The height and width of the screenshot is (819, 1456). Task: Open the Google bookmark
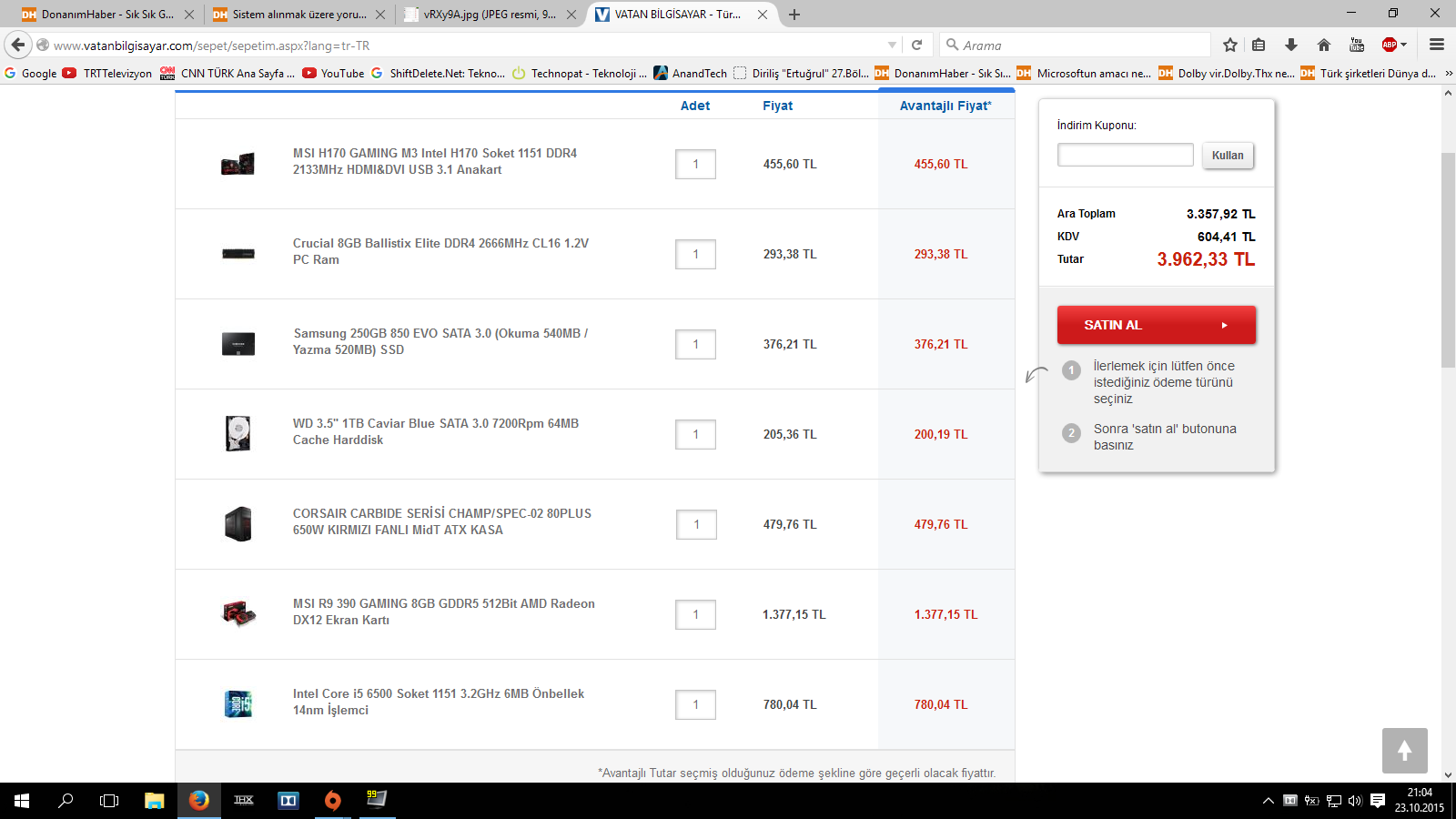[30, 74]
